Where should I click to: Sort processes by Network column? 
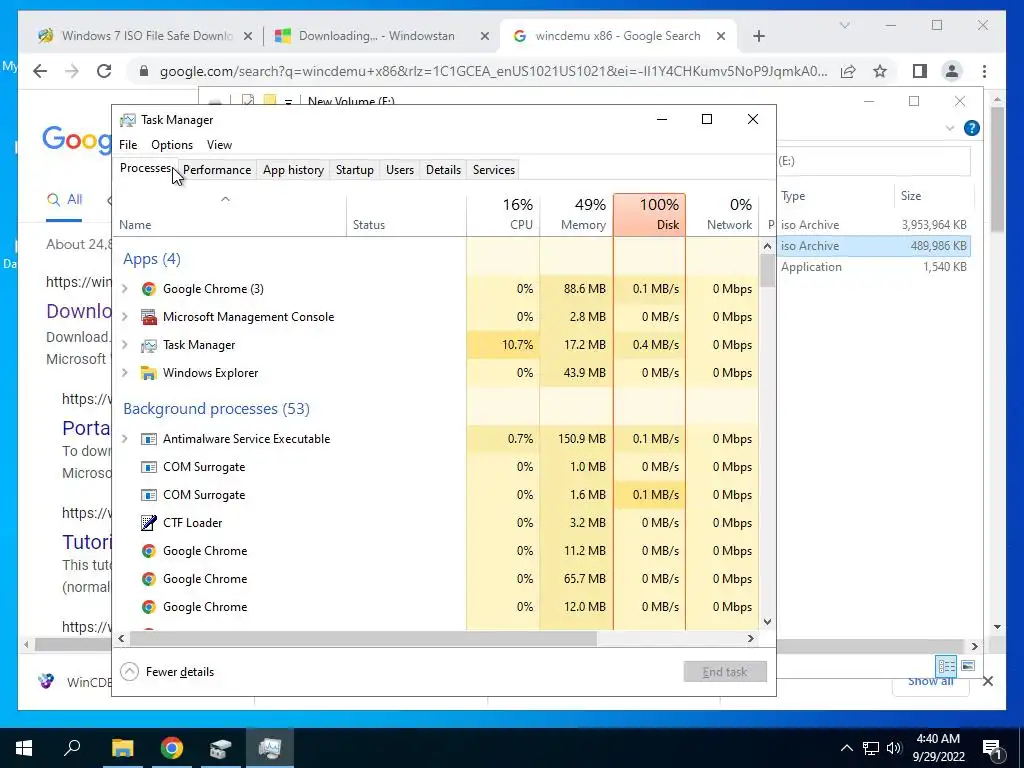[x=722, y=215]
